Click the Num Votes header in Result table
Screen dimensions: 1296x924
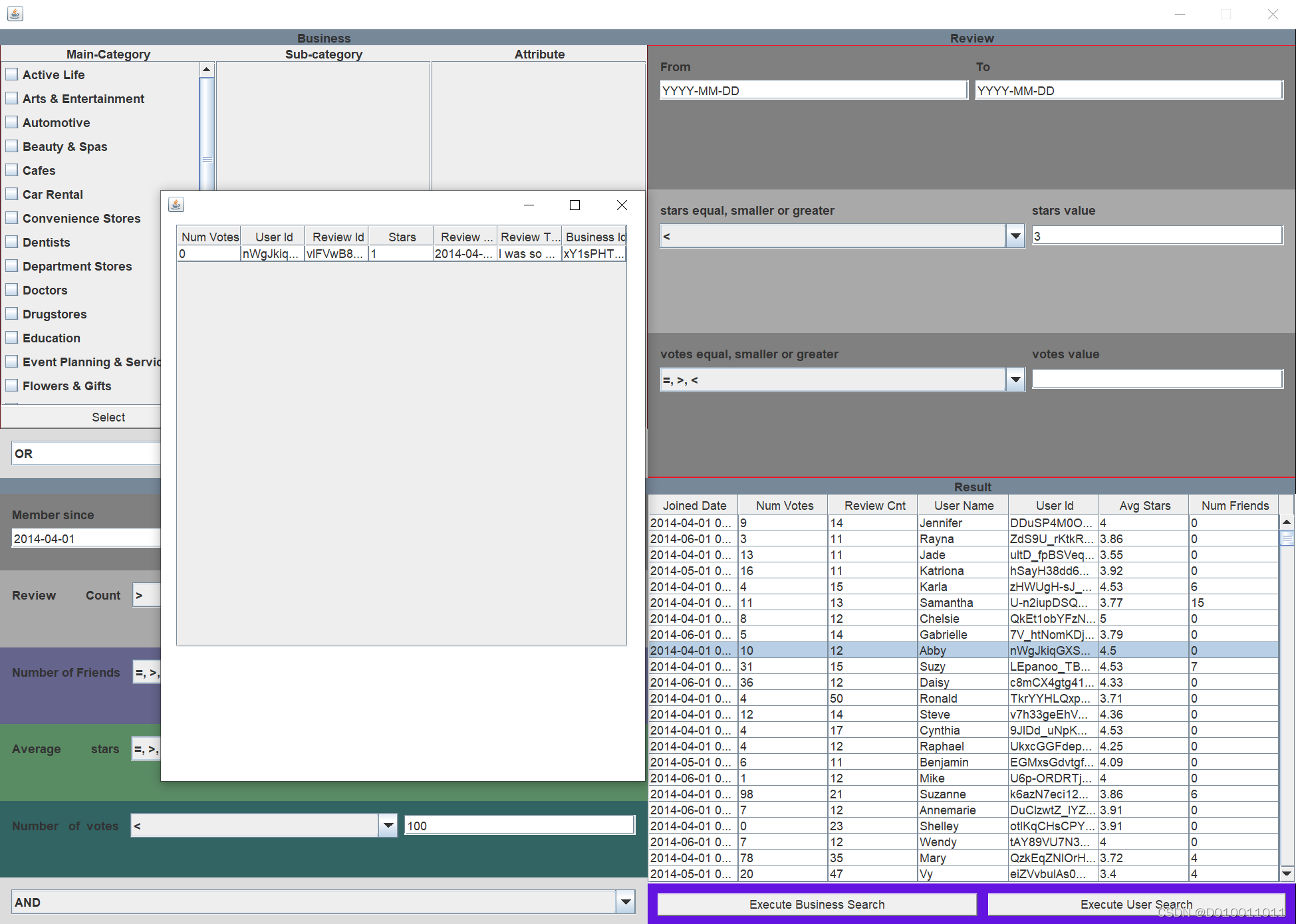click(784, 505)
